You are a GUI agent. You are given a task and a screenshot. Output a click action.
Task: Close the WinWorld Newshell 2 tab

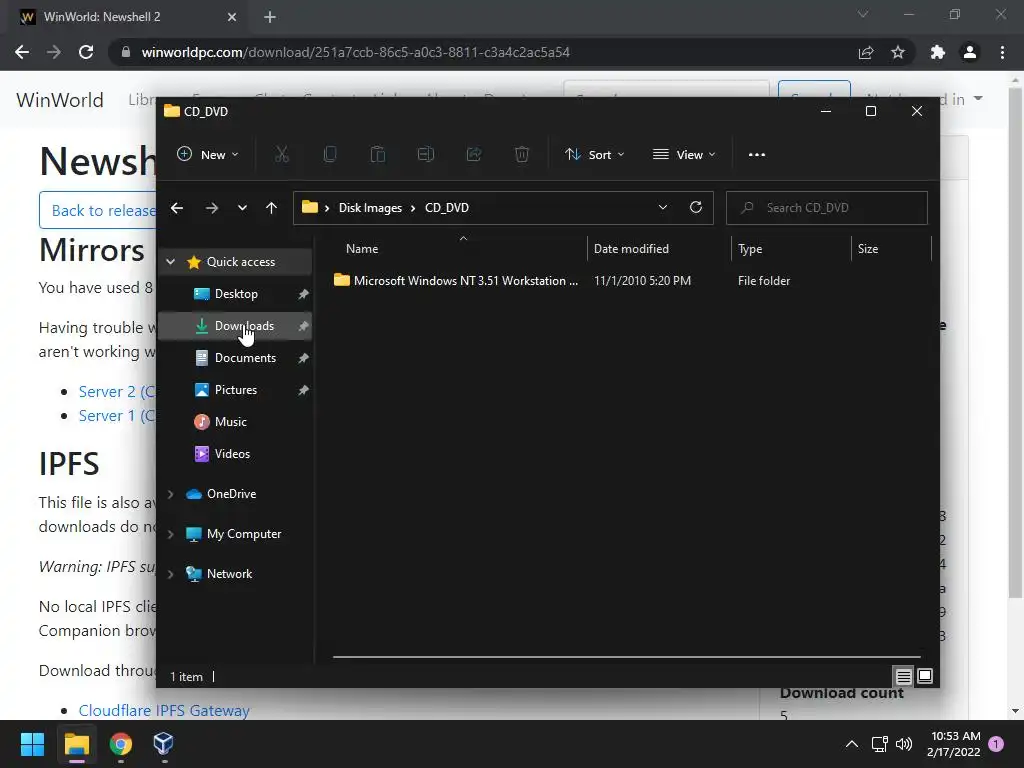(x=232, y=17)
